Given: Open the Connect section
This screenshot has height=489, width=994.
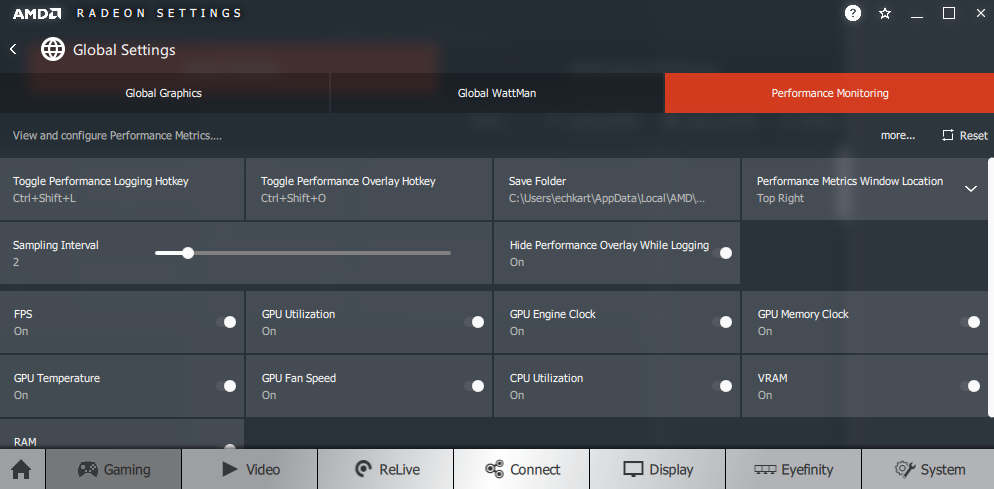Looking at the screenshot, I should click(x=522, y=469).
